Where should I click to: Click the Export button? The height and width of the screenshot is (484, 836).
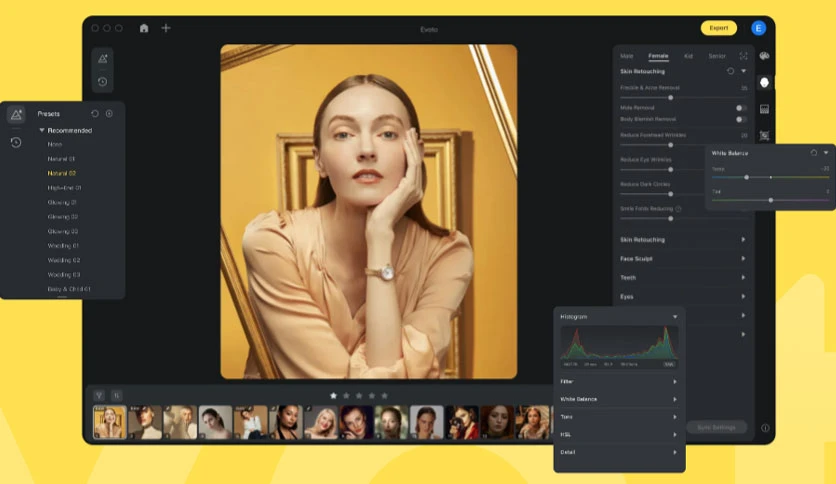tap(719, 28)
